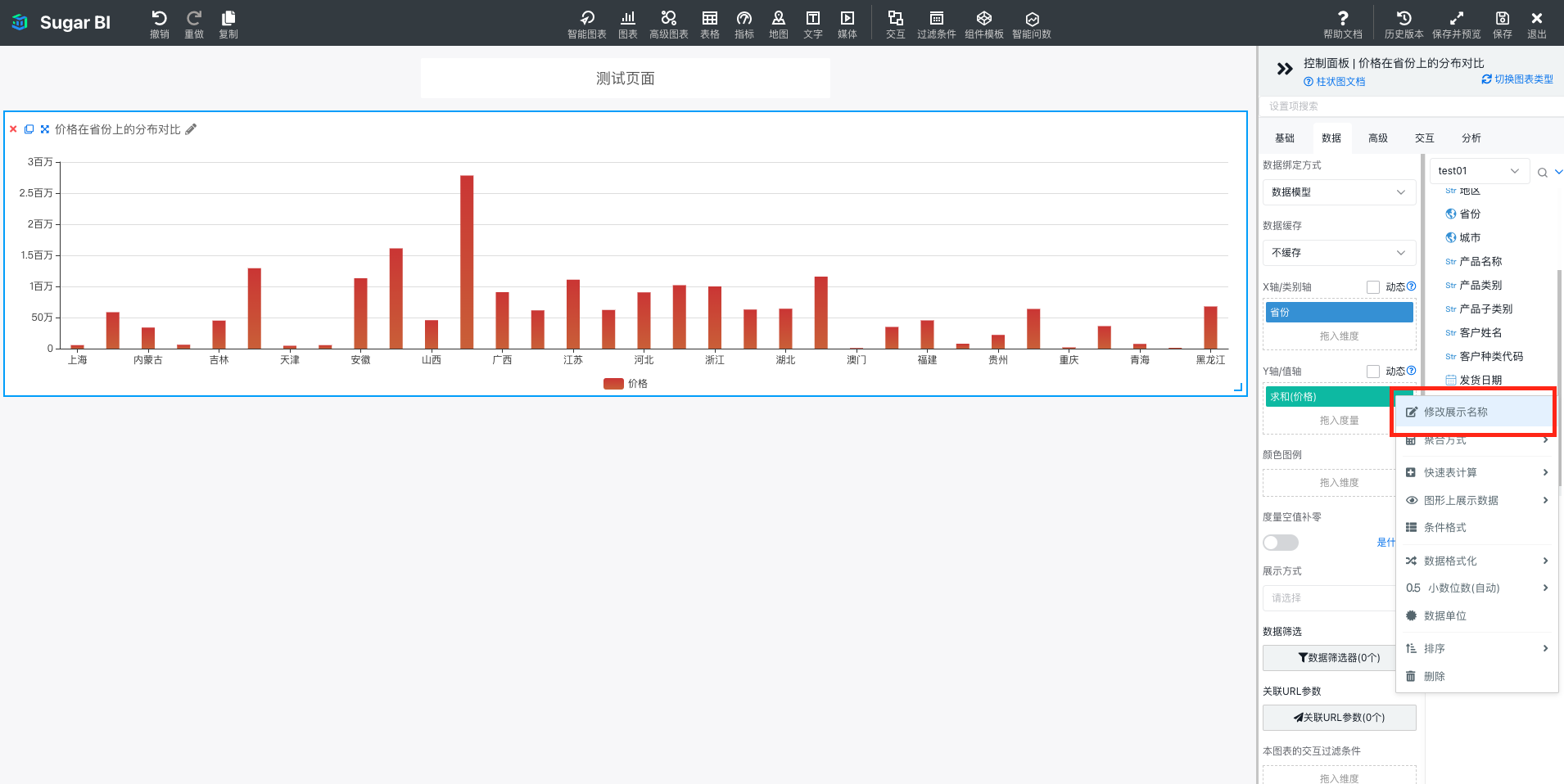Switch to the 数据 tab

(x=1331, y=138)
